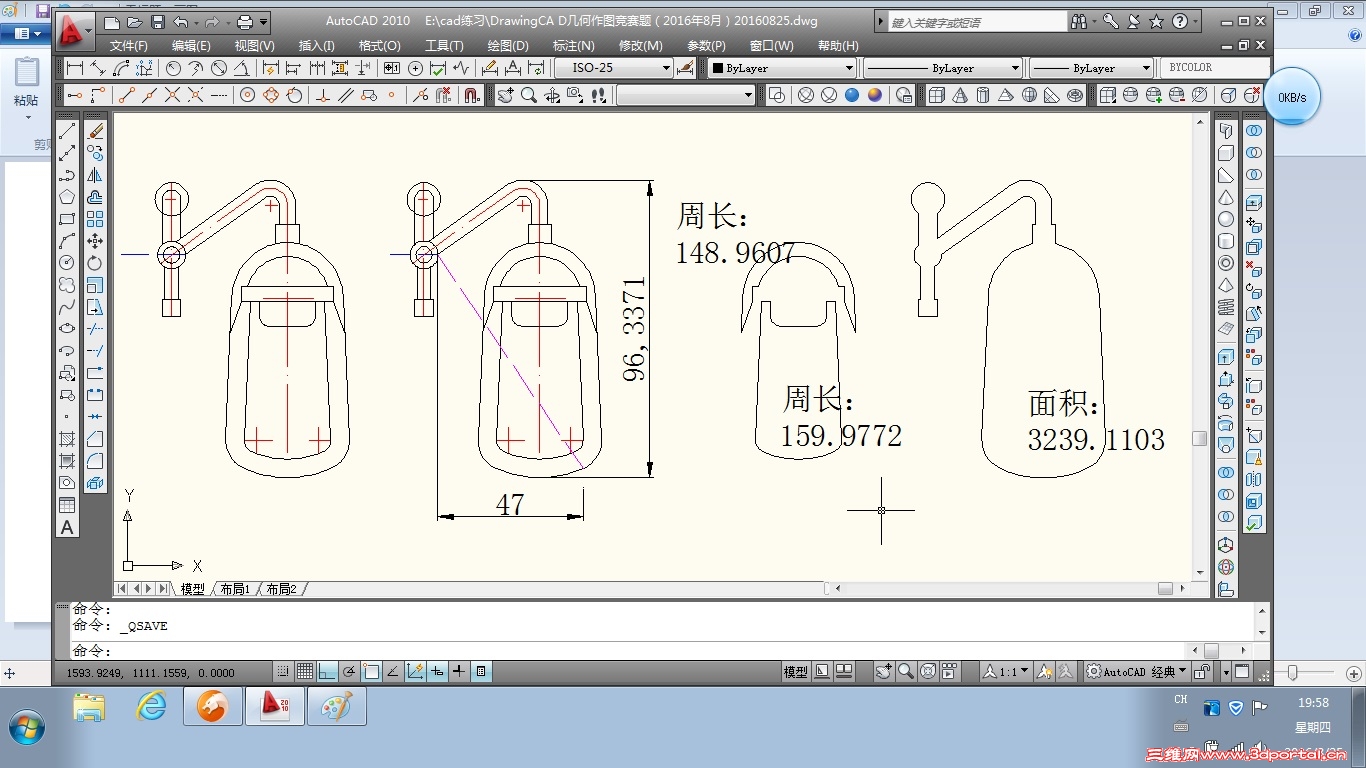Select the Snap to Perpendicular icon
1366x768 pixels.
click(323, 95)
